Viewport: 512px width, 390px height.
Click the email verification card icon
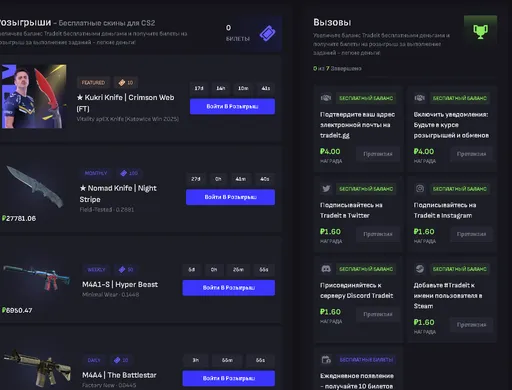326,98
